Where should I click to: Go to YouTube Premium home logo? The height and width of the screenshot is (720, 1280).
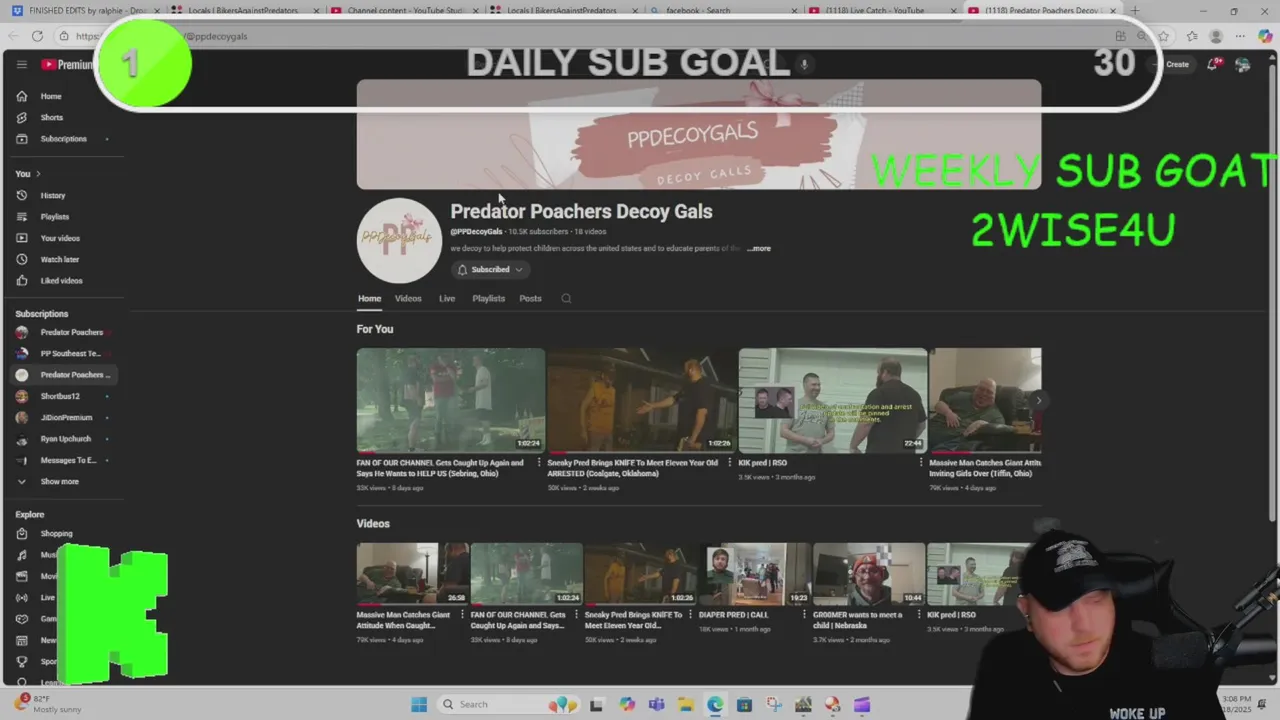point(67,64)
